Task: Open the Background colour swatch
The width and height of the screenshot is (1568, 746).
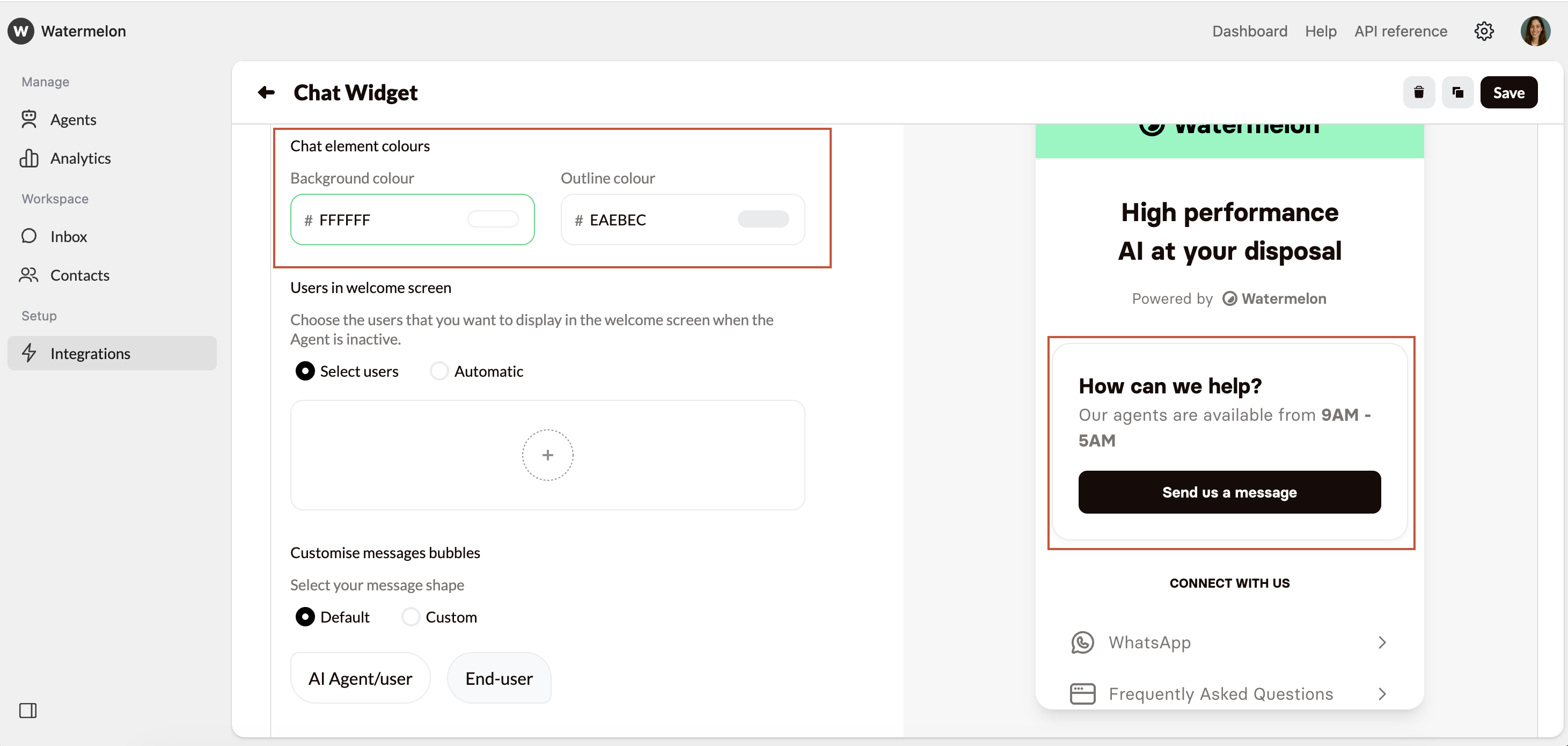Action: (494, 219)
